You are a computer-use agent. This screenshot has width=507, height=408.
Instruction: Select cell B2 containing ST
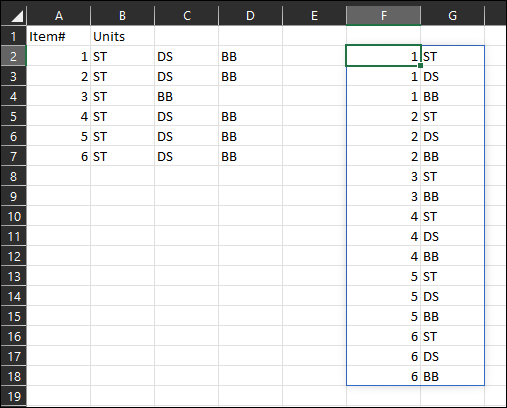click(122, 56)
